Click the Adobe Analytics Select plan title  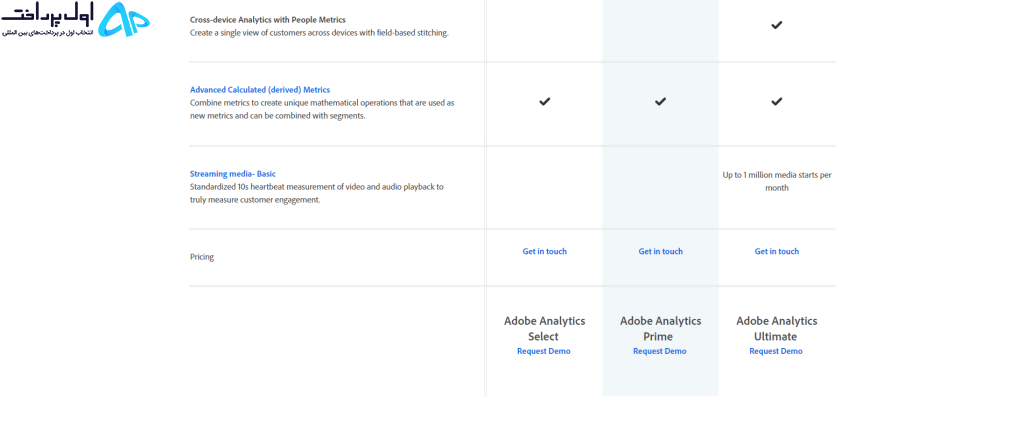[x=545, y=329]
